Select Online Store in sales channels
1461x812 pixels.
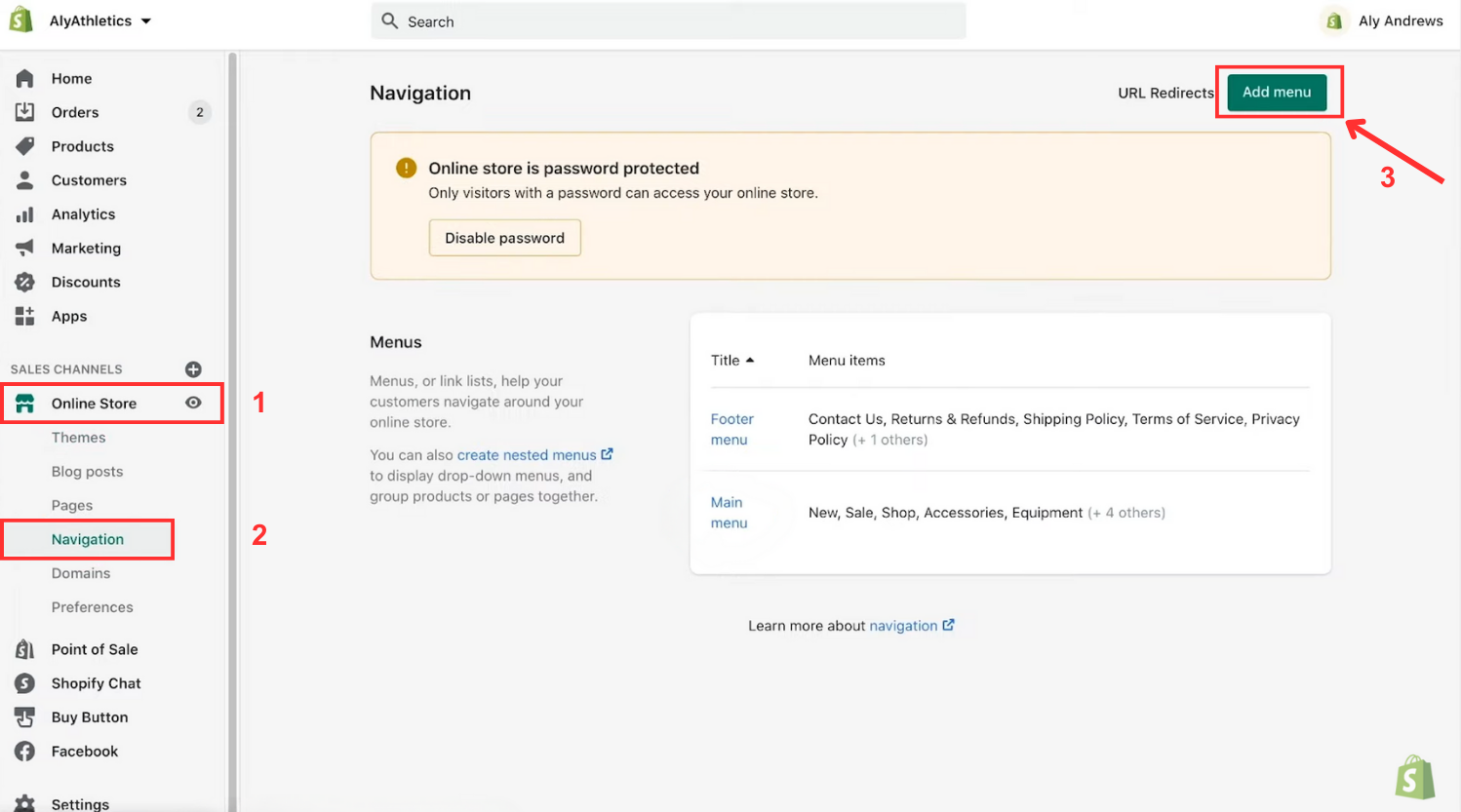pos(94,404)
